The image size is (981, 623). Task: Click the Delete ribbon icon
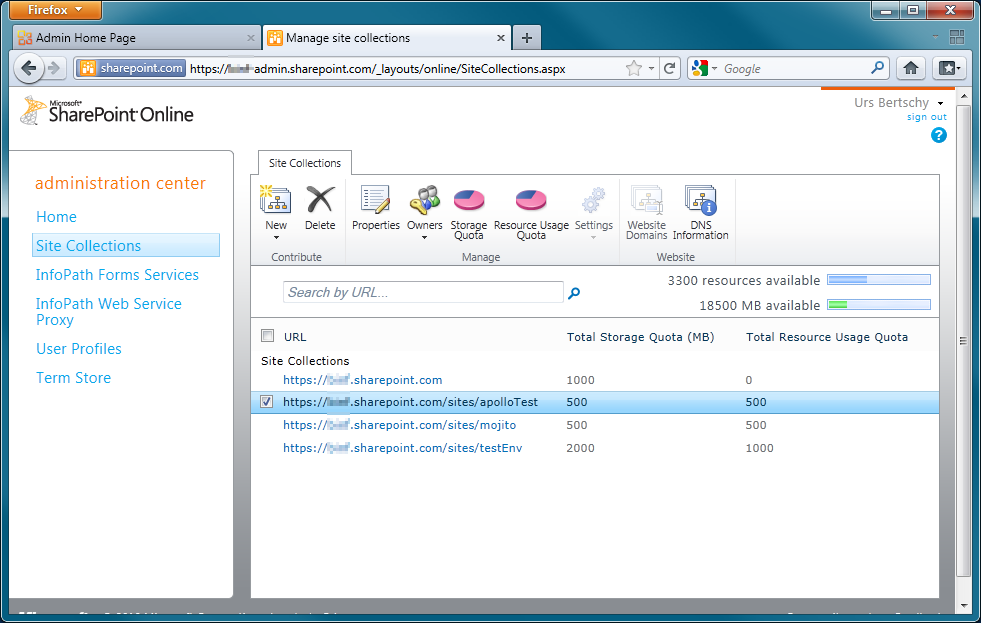tap(320, 202)
